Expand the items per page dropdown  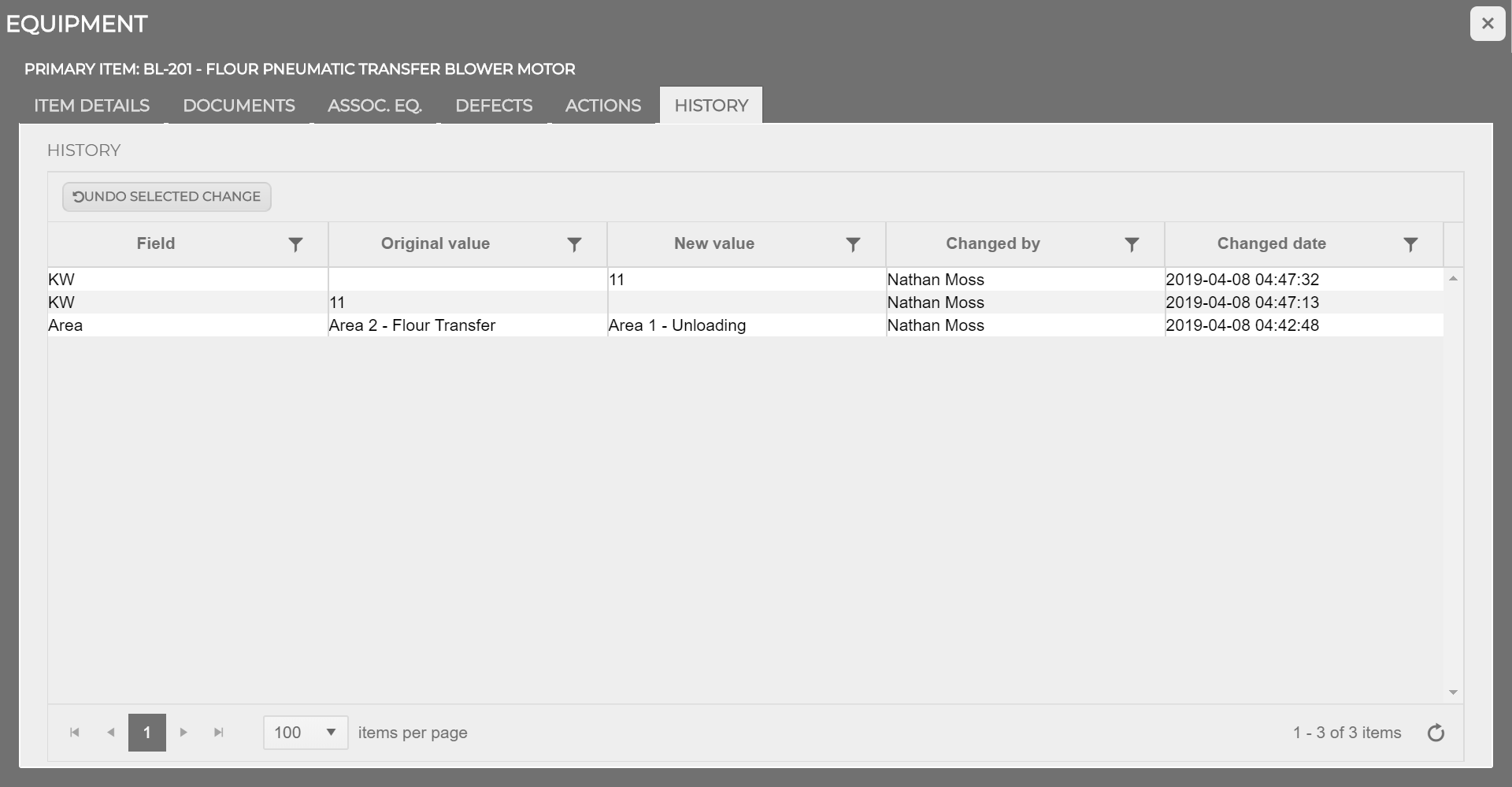[331, 733]
